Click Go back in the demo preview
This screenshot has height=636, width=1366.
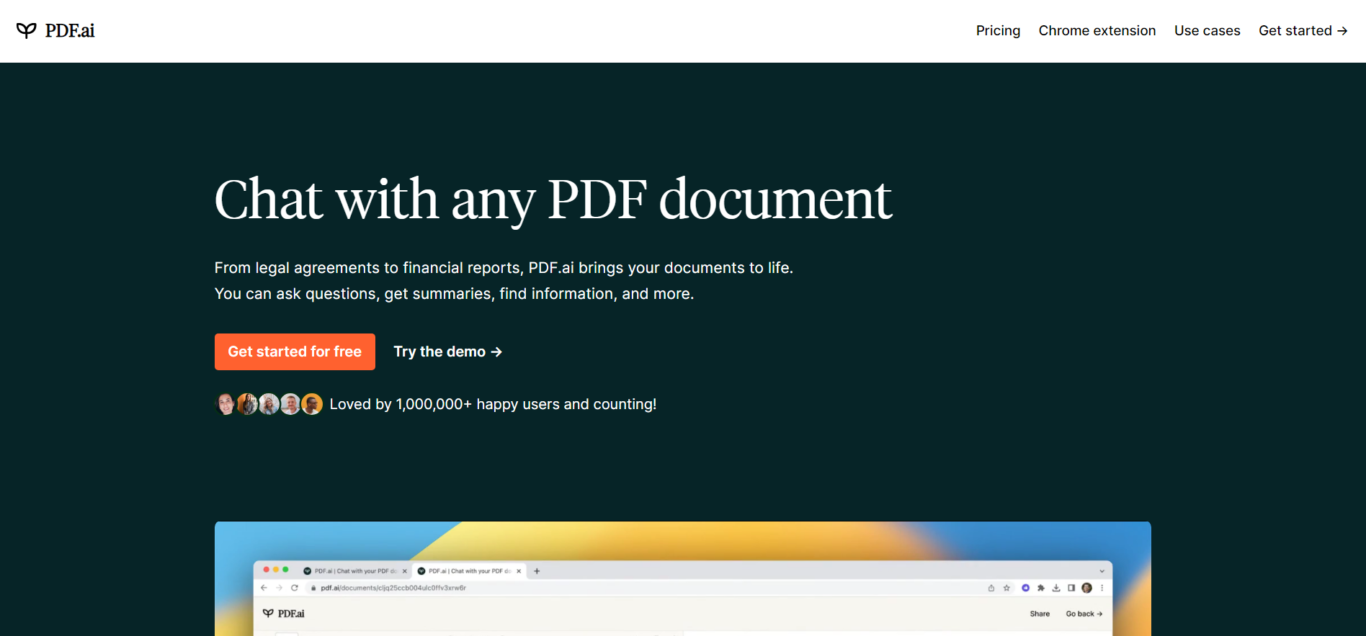coord(1084,614)
